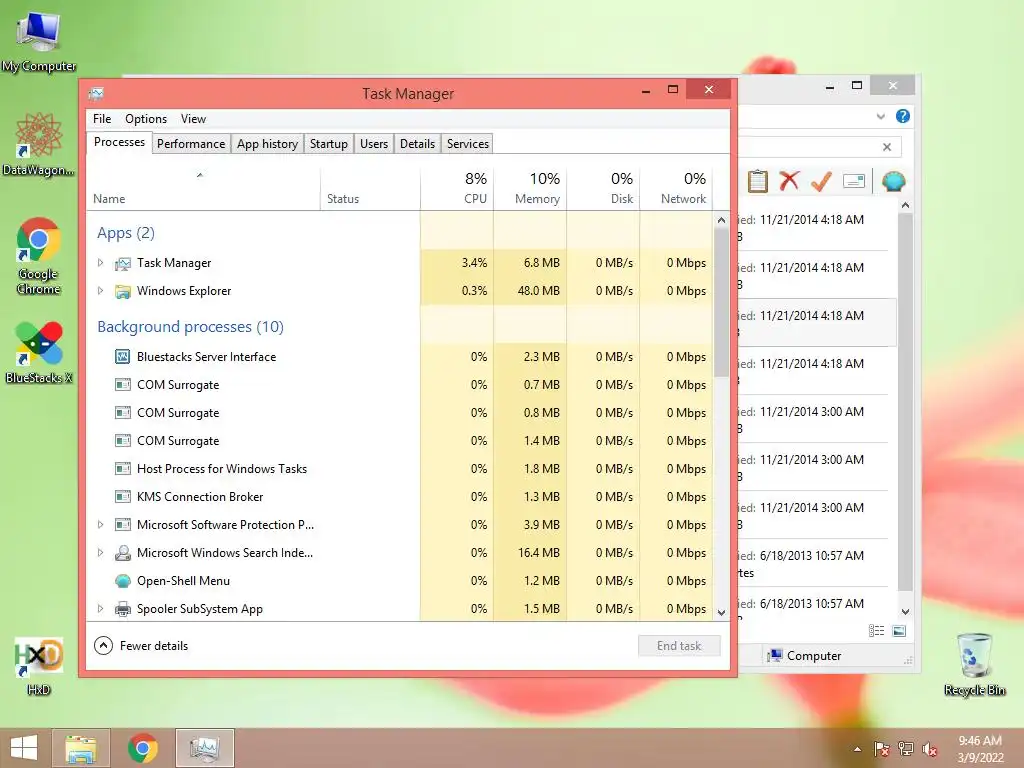Click KMS Connection Broker process icon
This screenshot has width=1024, height=768.
click(122, 497)
